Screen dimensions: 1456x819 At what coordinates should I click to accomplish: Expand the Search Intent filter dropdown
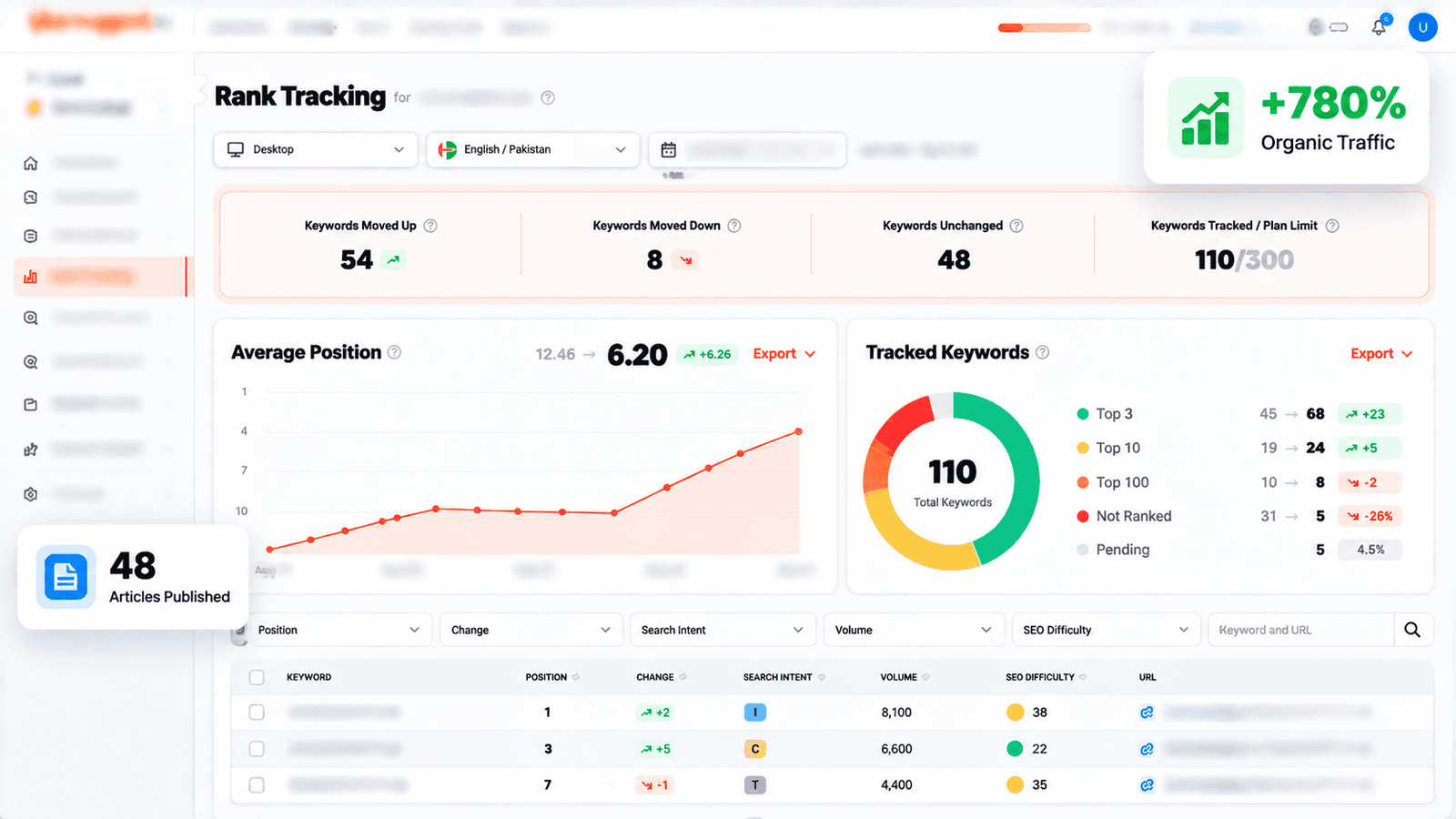click(x=723, y=630)
